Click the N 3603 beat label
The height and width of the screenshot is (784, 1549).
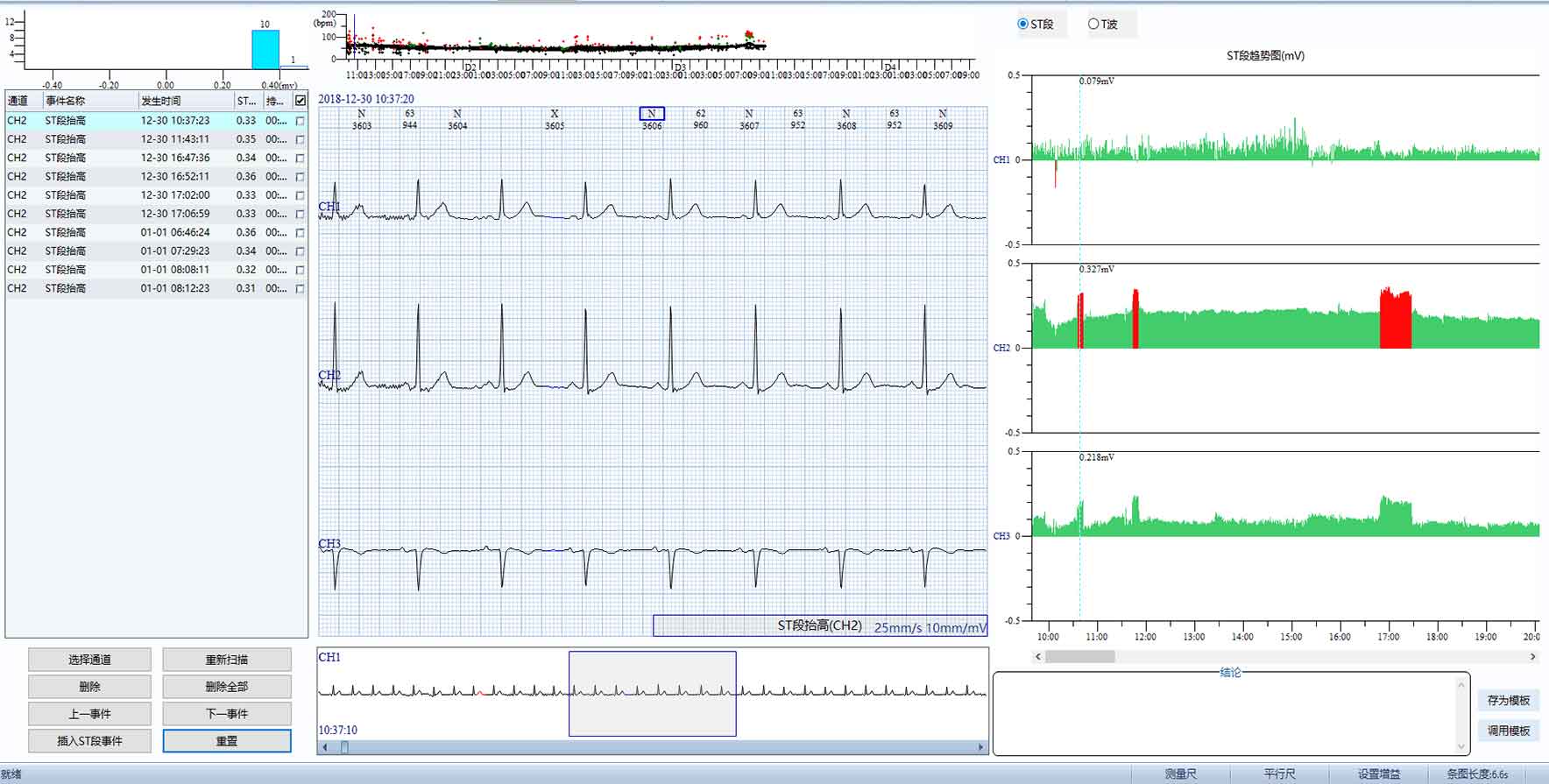(362, 120)
